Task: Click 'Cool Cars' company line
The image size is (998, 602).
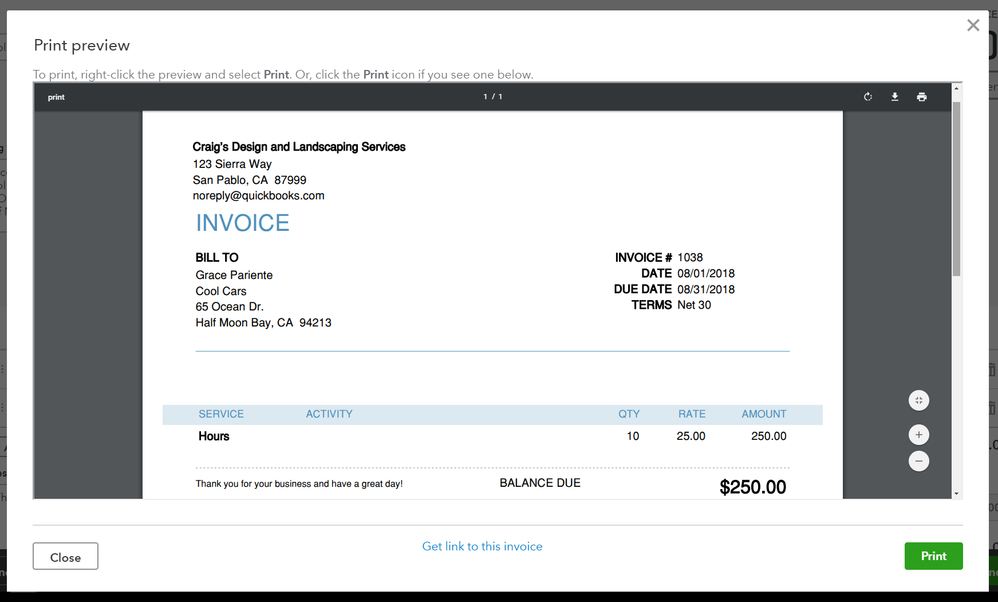Action: [221, 291]
